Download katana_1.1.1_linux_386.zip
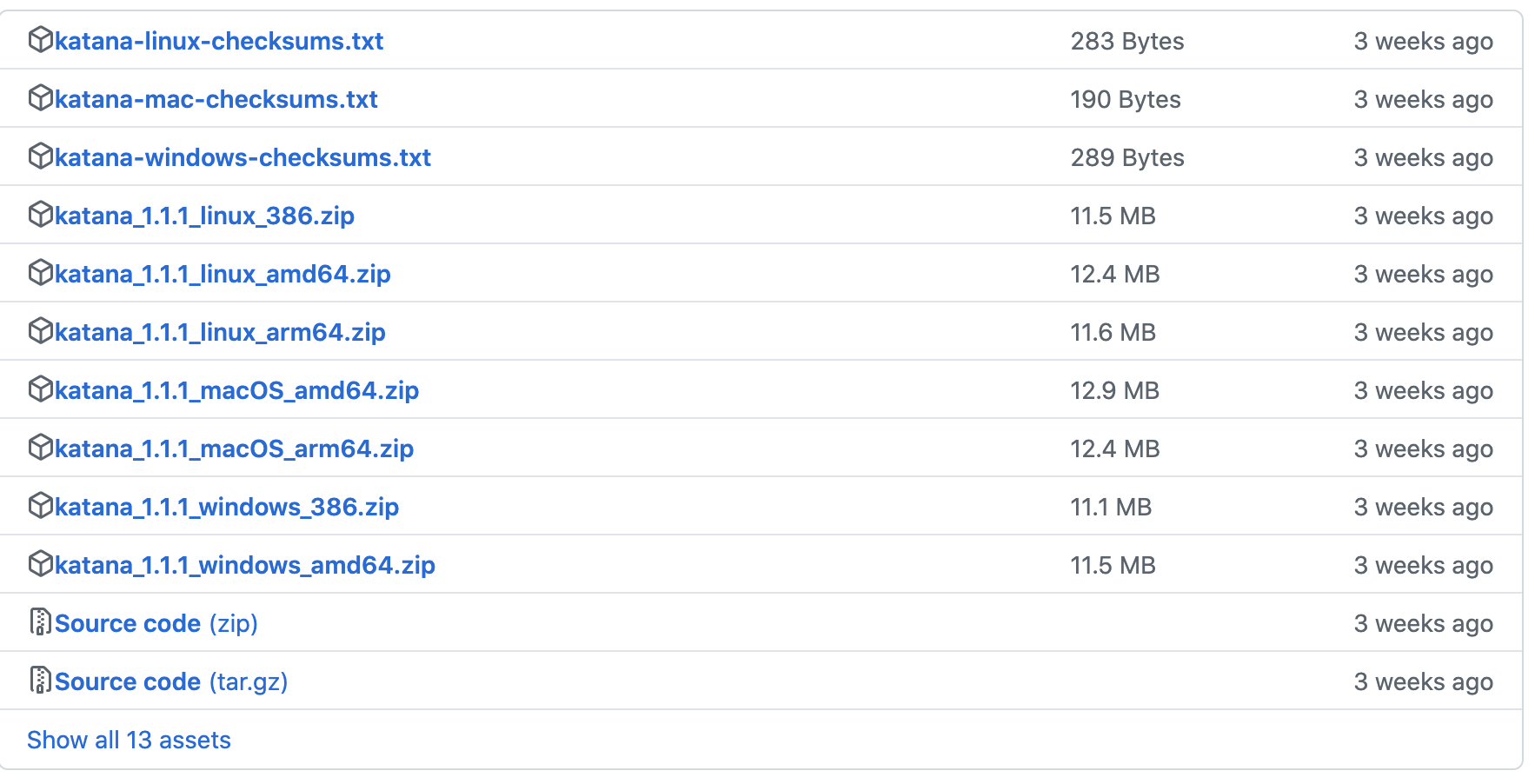The height and width of the screenshot is (784, 1535). [204, 216]
